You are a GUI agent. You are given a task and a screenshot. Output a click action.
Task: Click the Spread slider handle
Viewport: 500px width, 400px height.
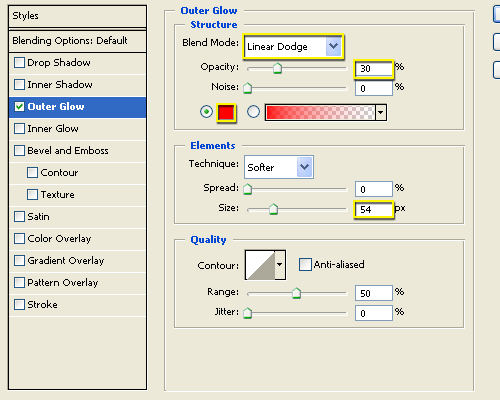(247, 189)
